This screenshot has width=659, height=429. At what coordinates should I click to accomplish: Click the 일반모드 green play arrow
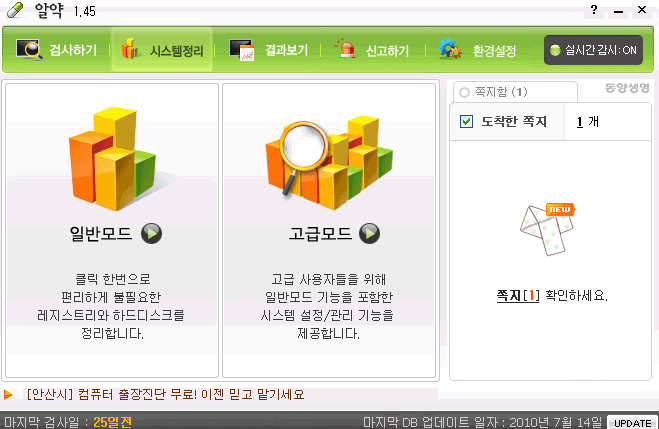[x=151, y=233]
